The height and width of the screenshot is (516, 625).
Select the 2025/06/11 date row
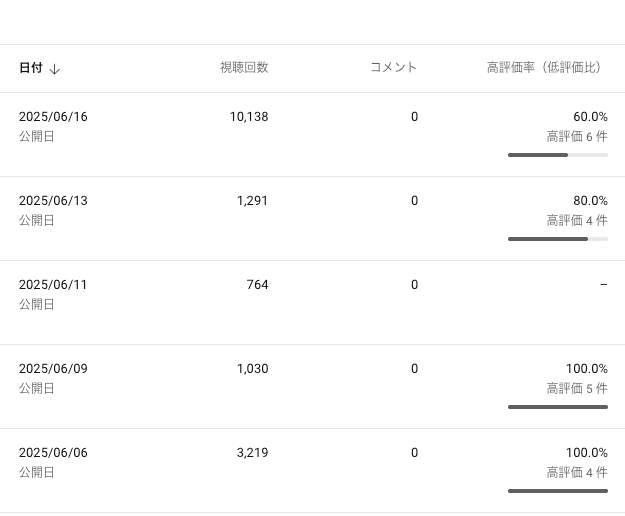53,285
